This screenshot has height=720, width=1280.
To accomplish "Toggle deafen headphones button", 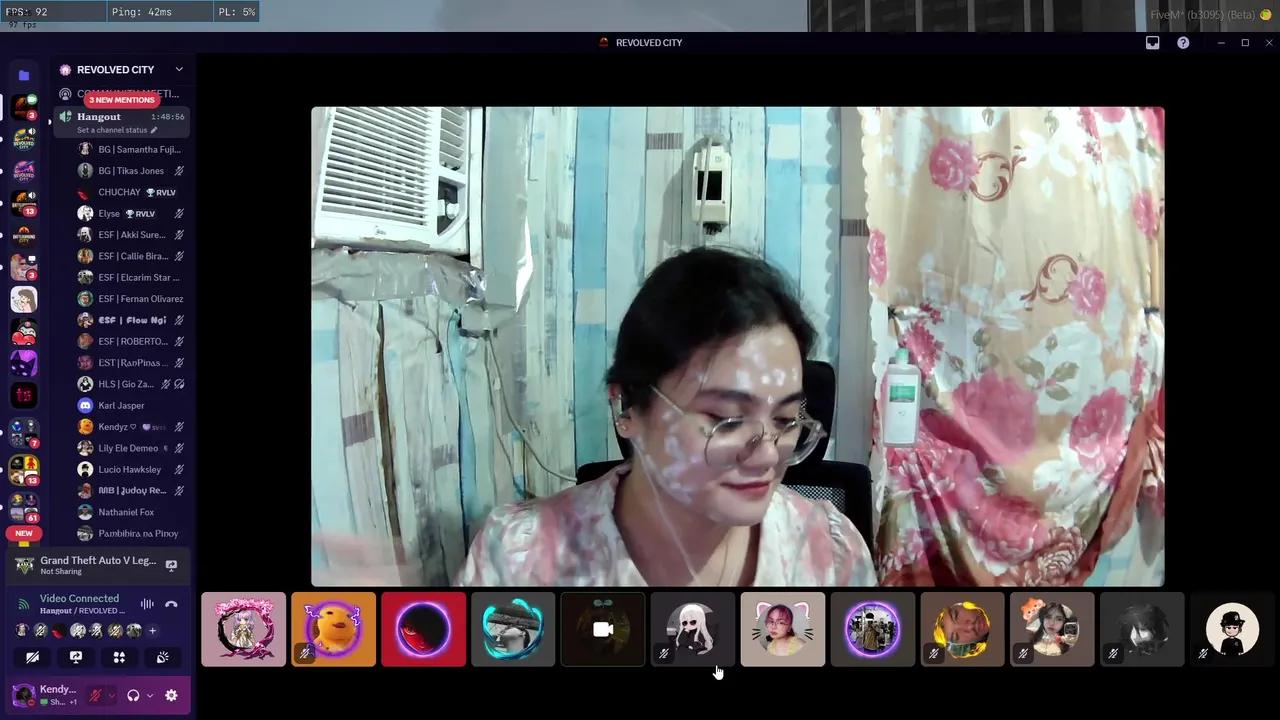I will point(133,695).
